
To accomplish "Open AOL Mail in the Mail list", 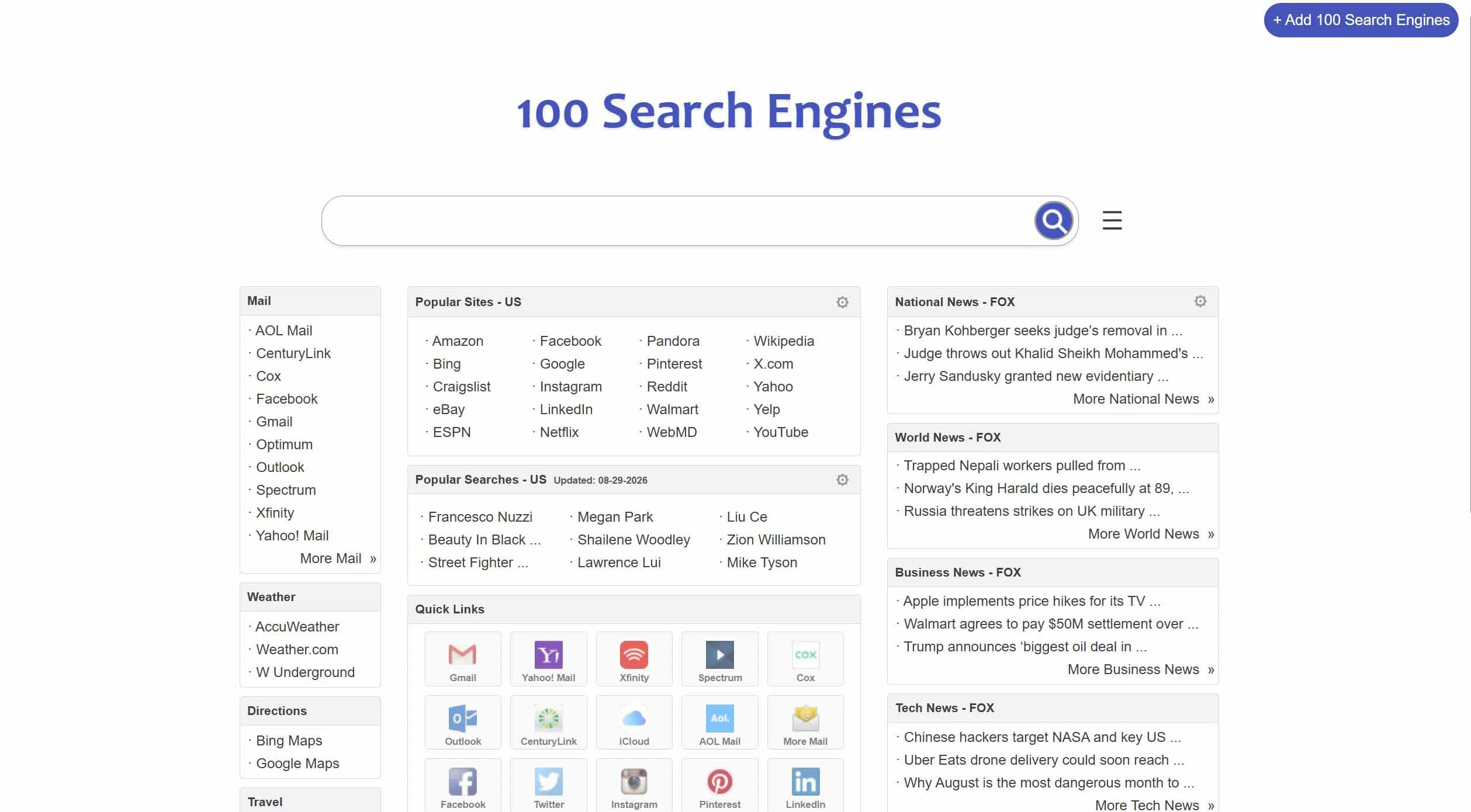I will (284, 331).
